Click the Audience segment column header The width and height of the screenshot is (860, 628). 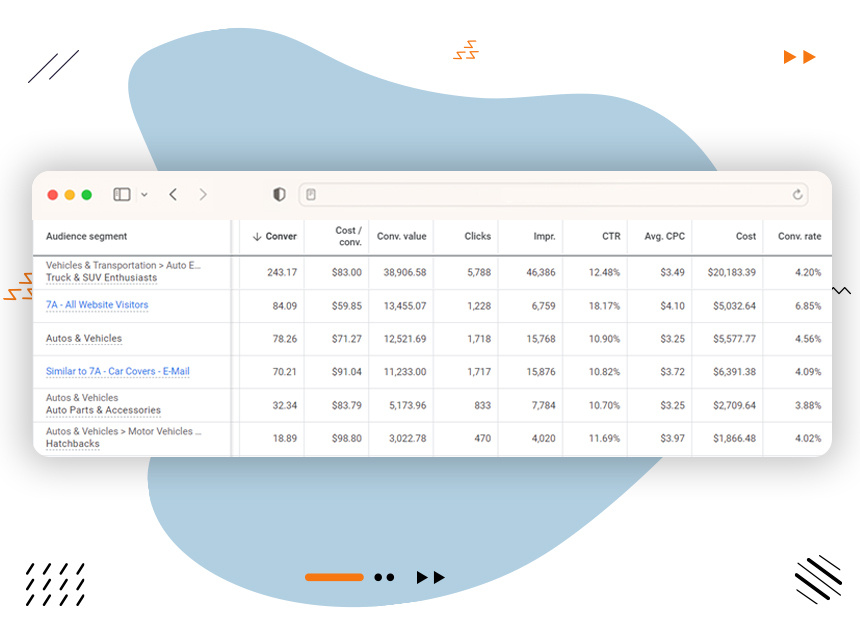pos(88,236)
